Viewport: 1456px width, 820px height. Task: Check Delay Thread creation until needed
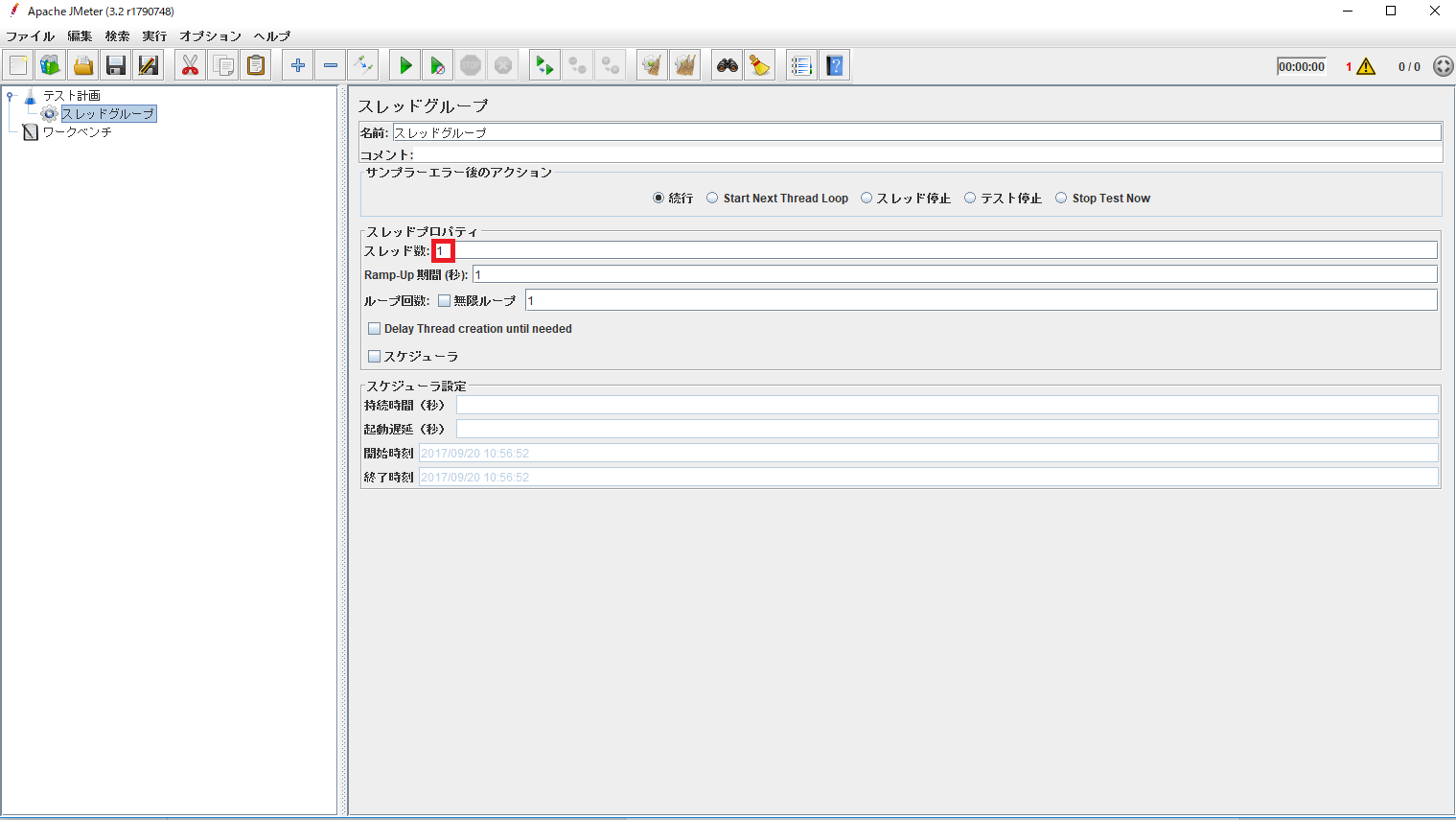(374, 328)
